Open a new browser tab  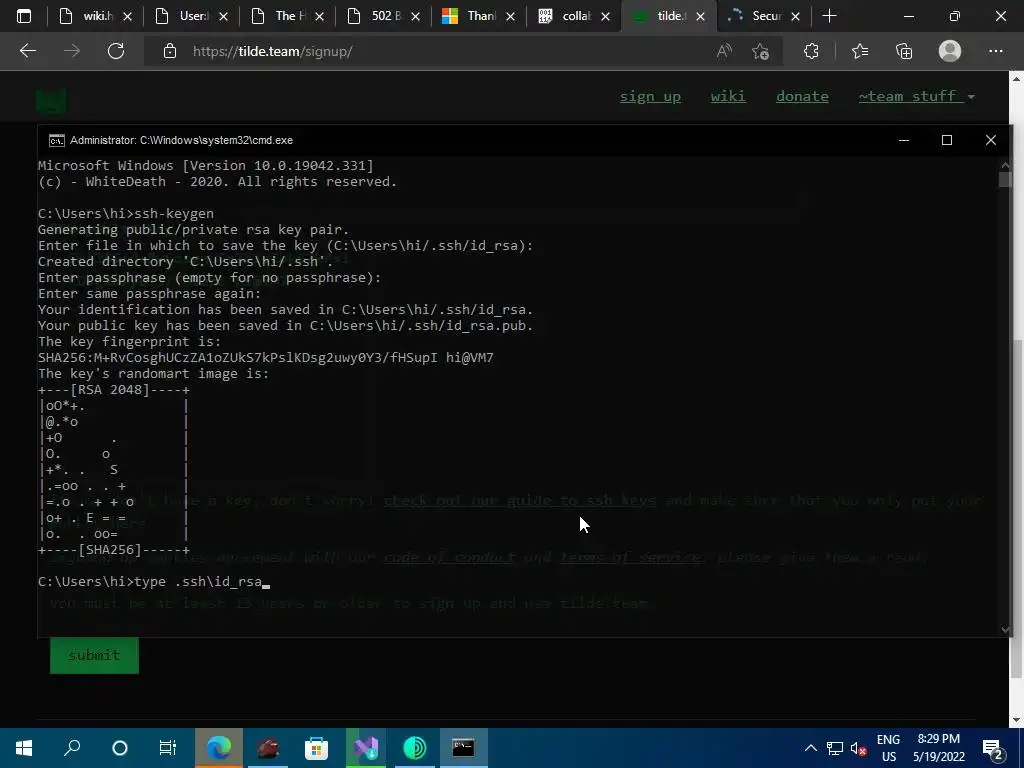click(829, 16)
